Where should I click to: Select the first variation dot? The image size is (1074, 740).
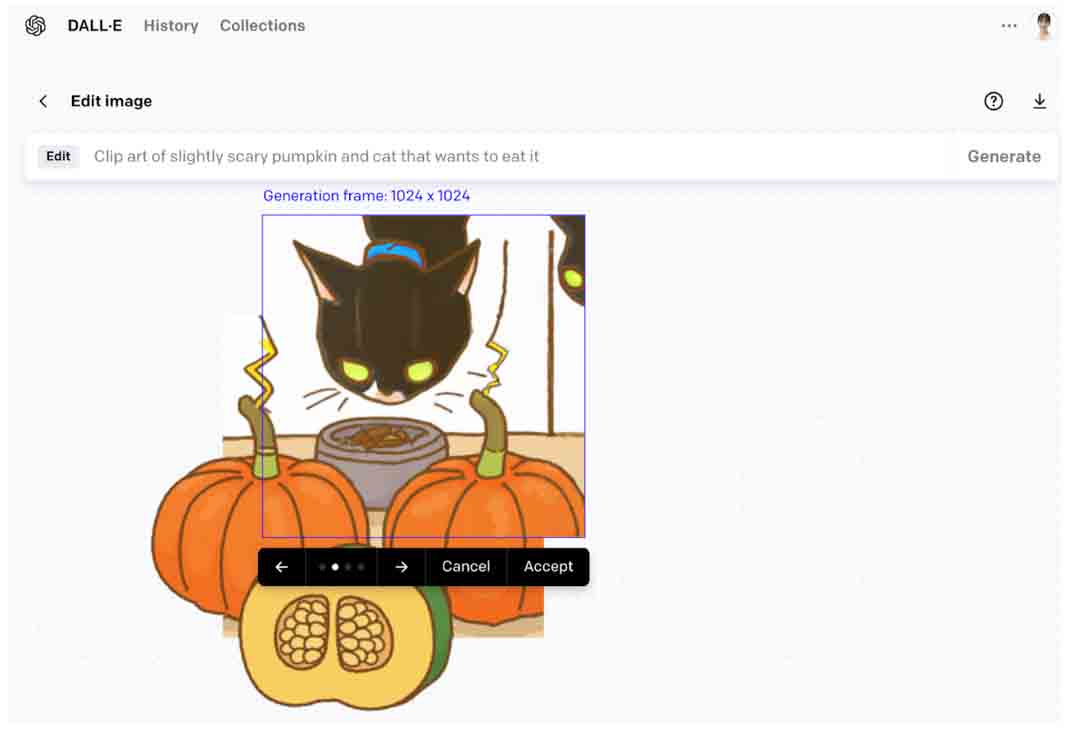click(x=322, y=567)
